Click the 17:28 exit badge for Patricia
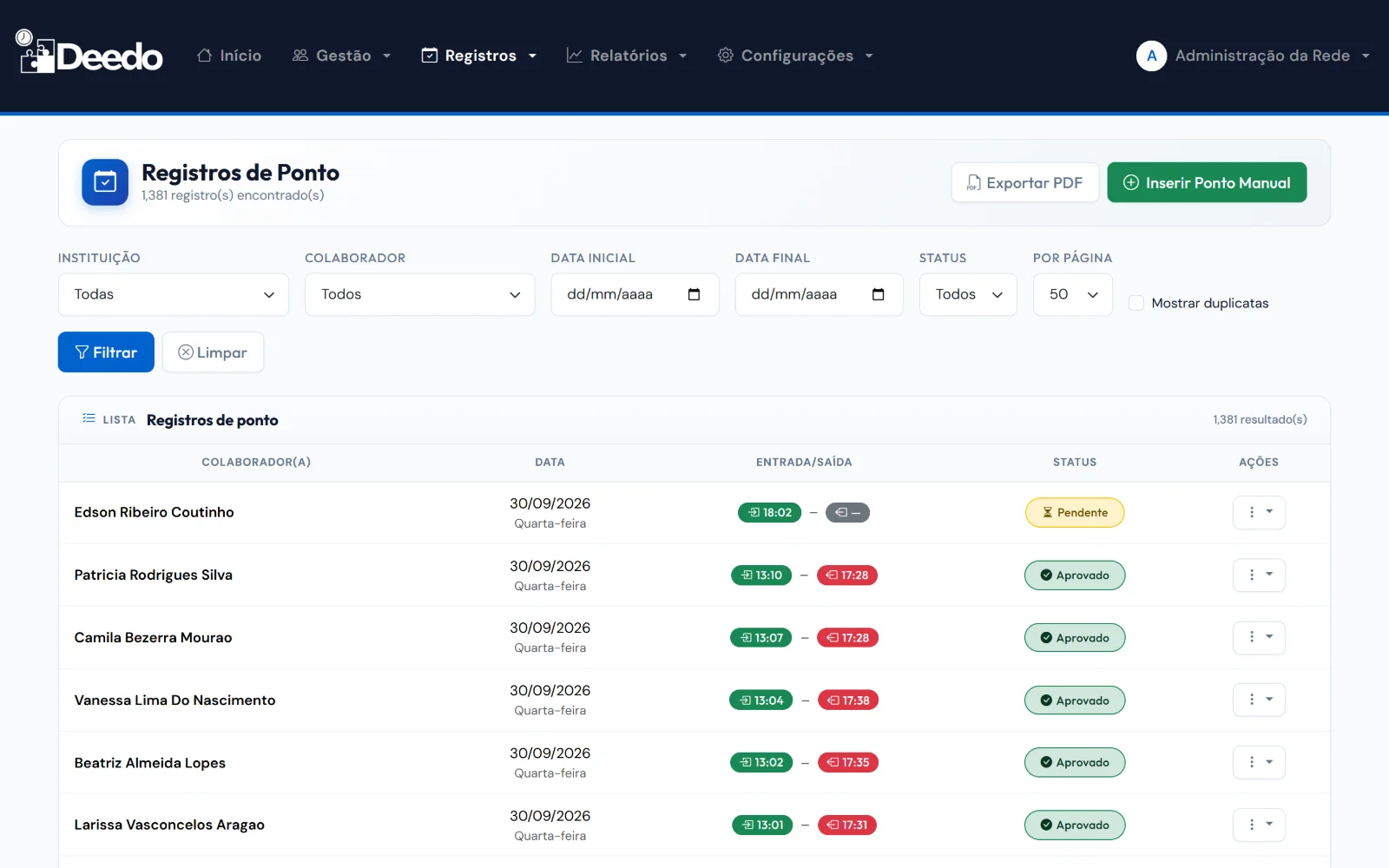The width and height of the screenshot is (1389, 868). [x=847, y=575]
